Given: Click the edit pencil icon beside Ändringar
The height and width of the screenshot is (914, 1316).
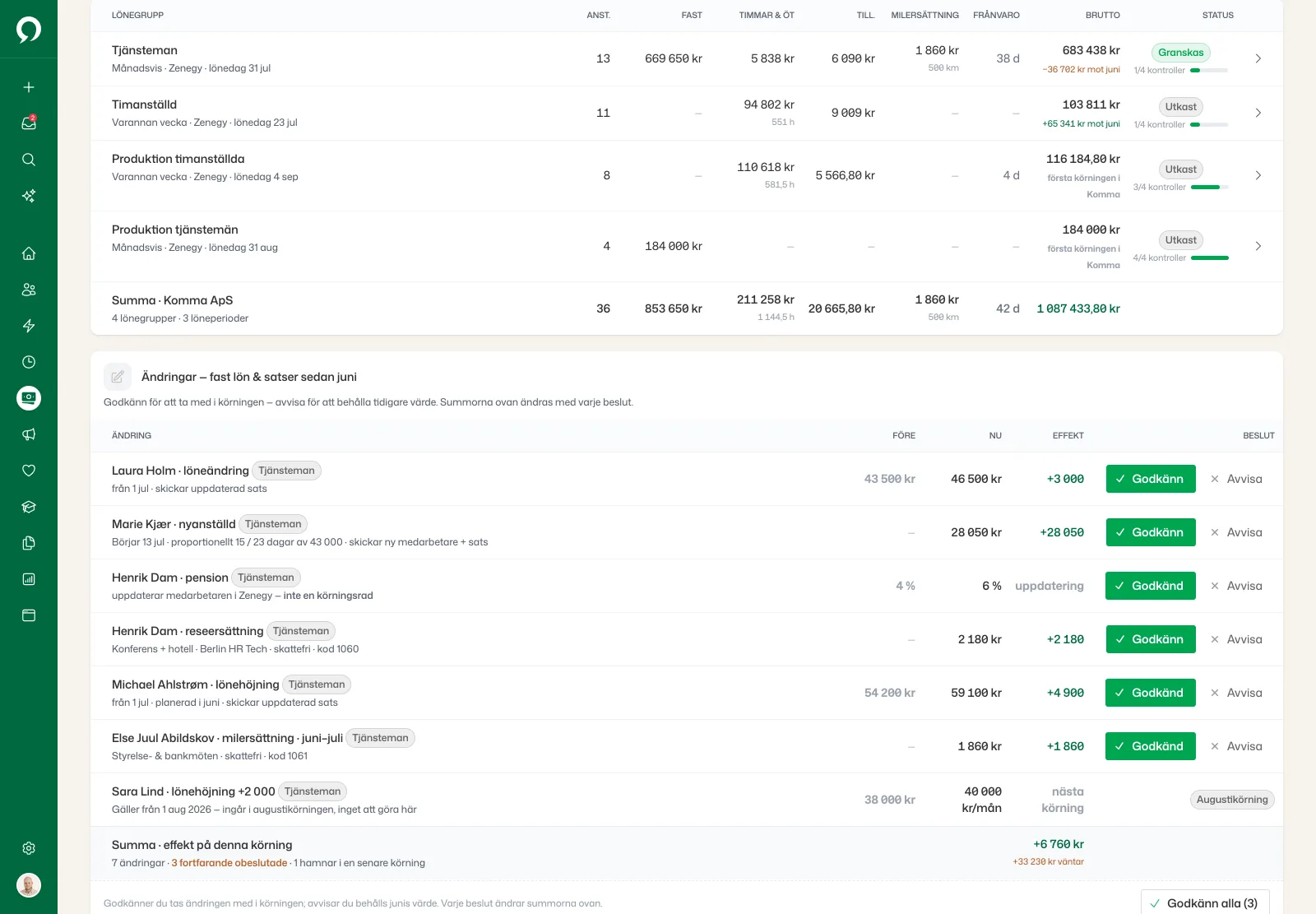Looking at the screenshot, I should pyautogui.click(x=118, y=377).
